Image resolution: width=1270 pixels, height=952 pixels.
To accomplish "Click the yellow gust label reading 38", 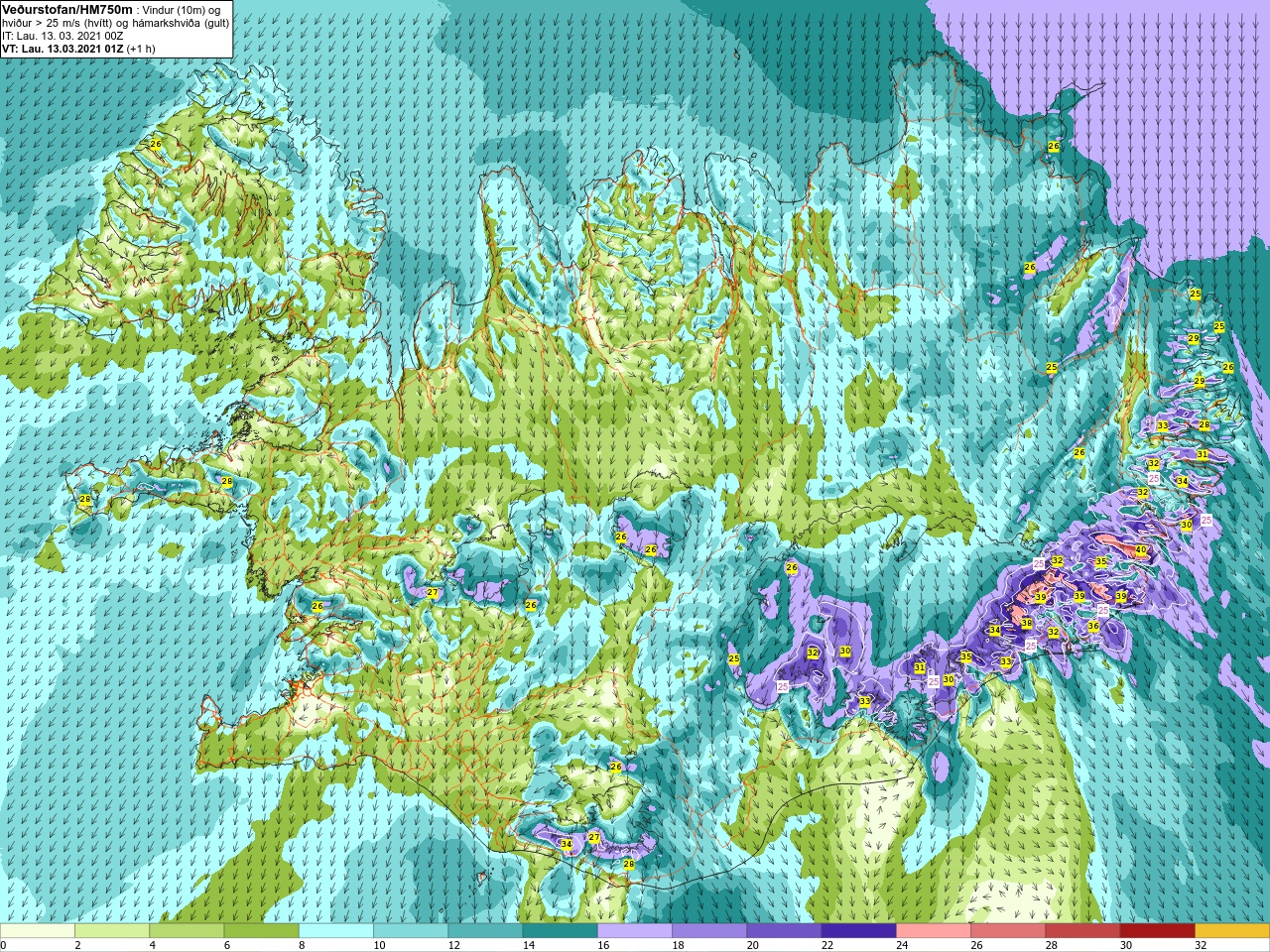I will [x=1027, y=624].
